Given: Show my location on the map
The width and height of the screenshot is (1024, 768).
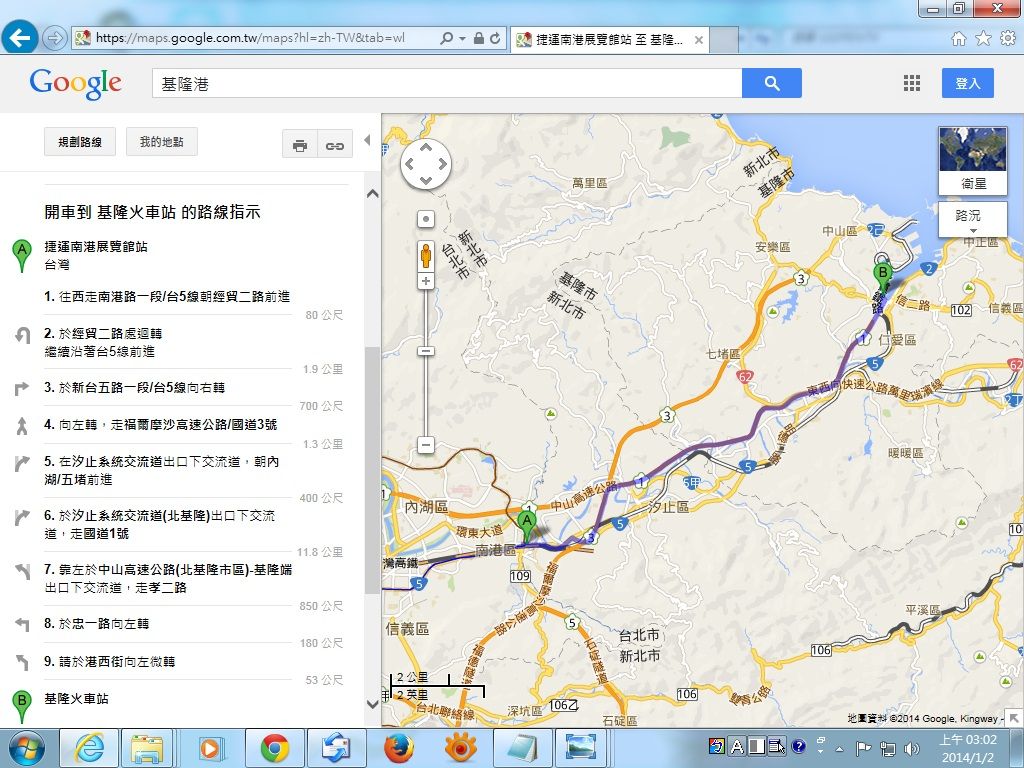Looking at the screenshot, I should coord(426,219).
